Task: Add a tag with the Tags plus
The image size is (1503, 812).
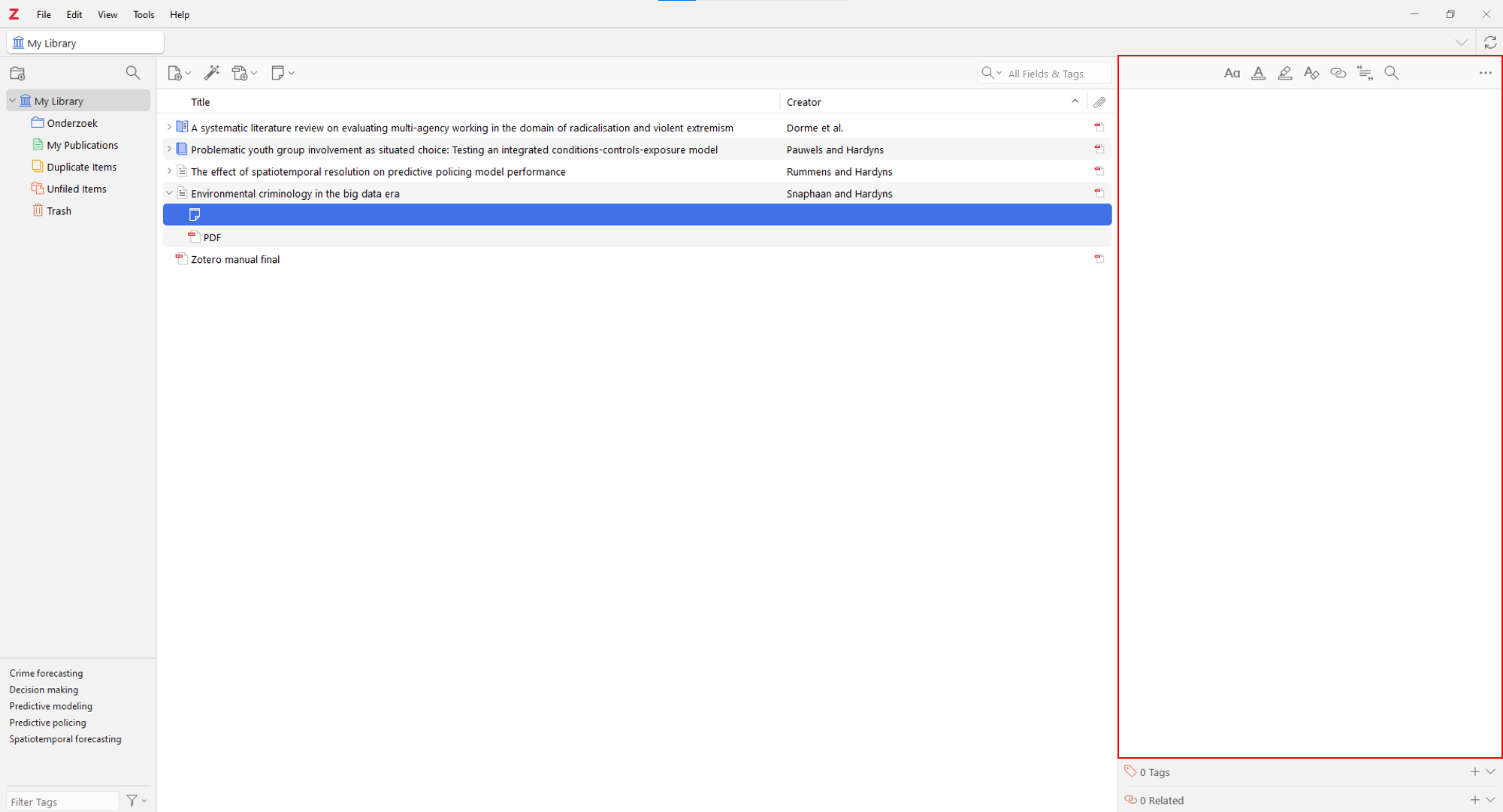Action: [1474, 772]
